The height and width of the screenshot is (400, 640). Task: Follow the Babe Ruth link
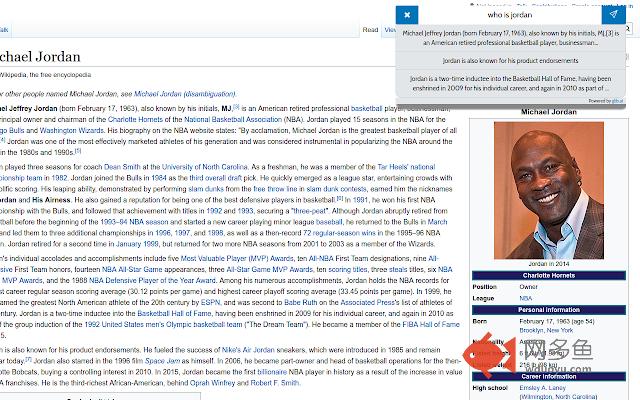point(300,302)
